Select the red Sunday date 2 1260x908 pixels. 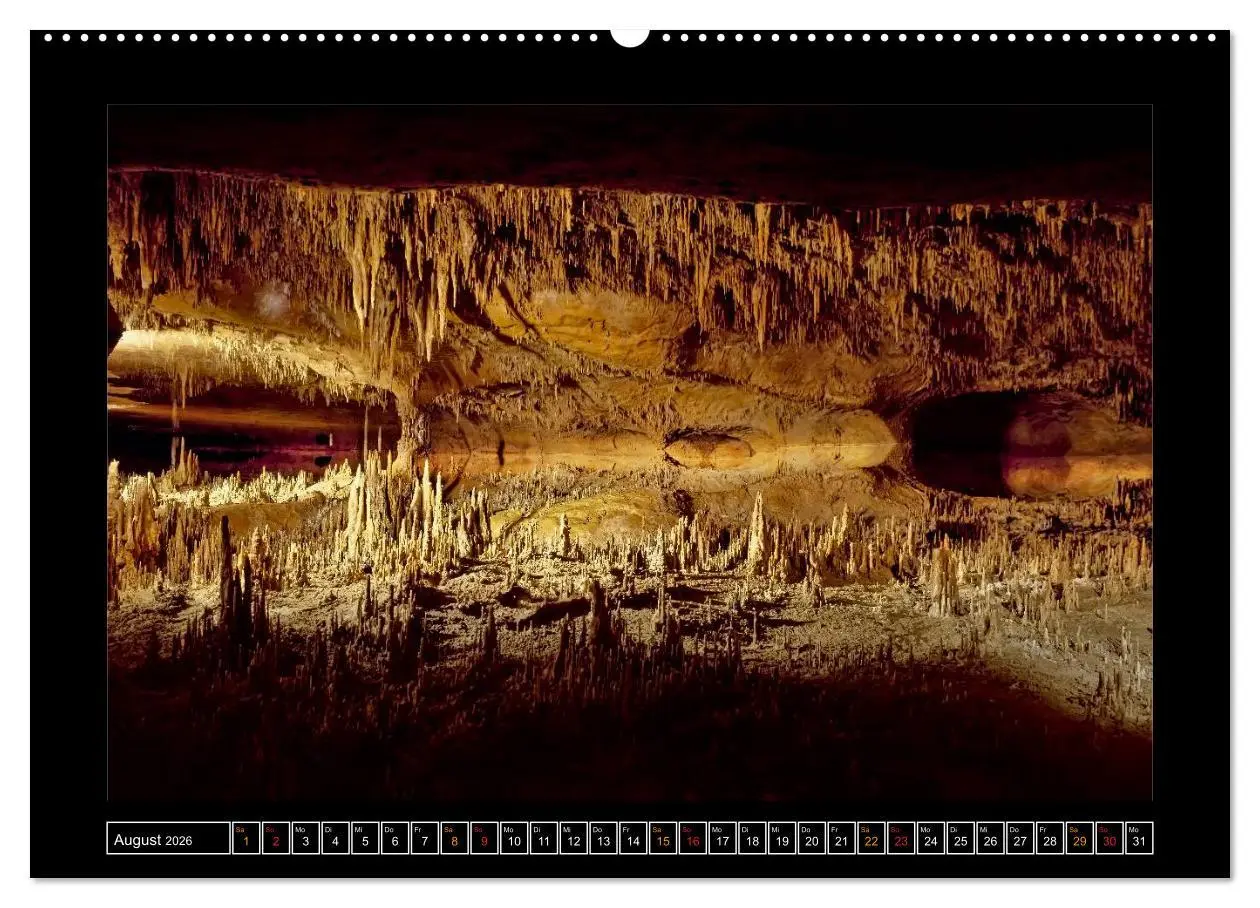point(274,843)
